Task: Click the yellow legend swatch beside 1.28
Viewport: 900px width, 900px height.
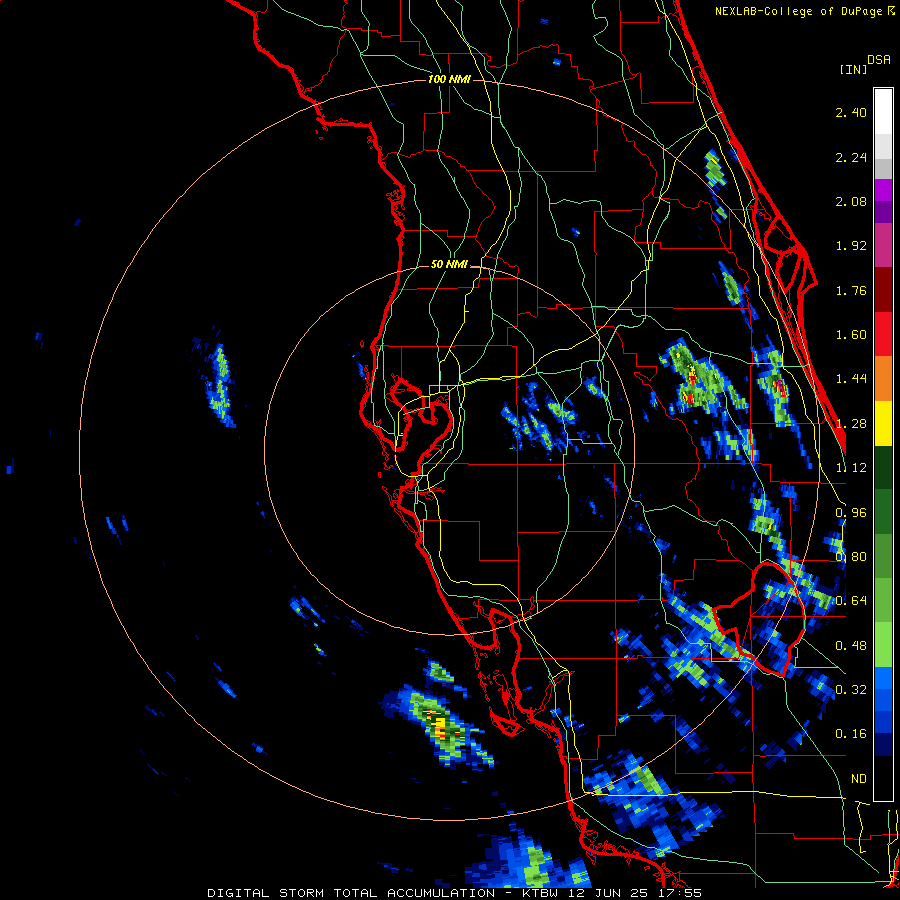Action: 883,423
